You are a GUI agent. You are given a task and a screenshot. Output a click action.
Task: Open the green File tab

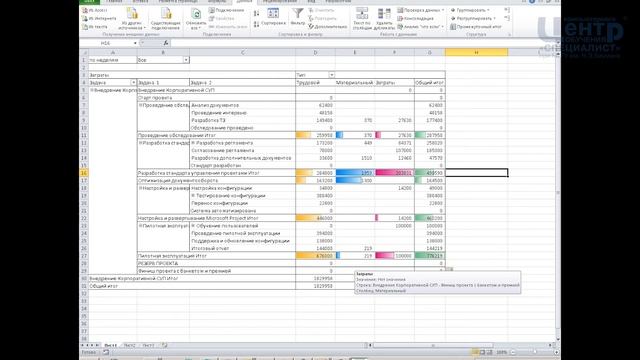[x=89, y=2]
